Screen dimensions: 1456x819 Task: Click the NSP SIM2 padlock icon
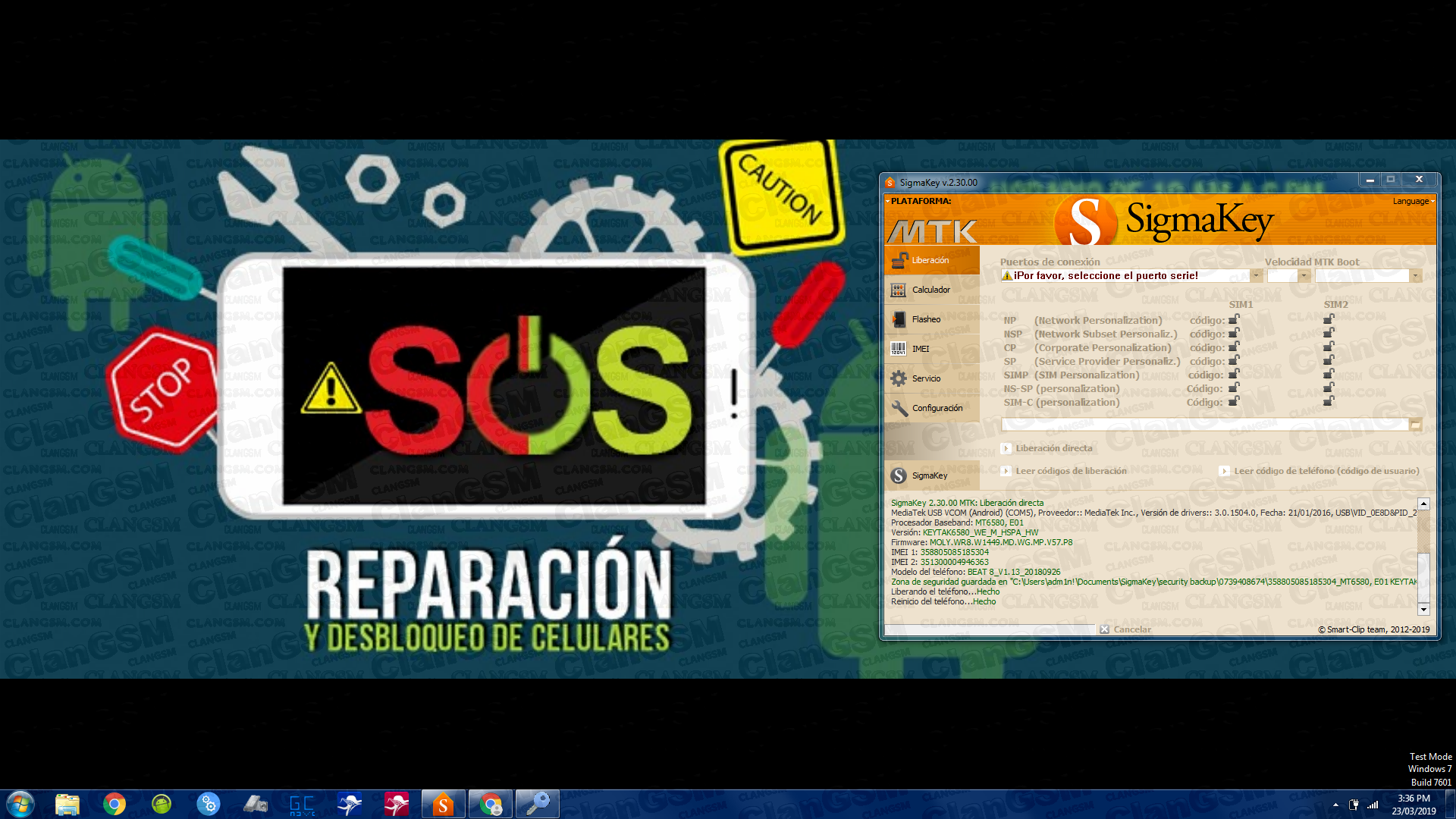pyautogui.click(x=1329, y=333)
